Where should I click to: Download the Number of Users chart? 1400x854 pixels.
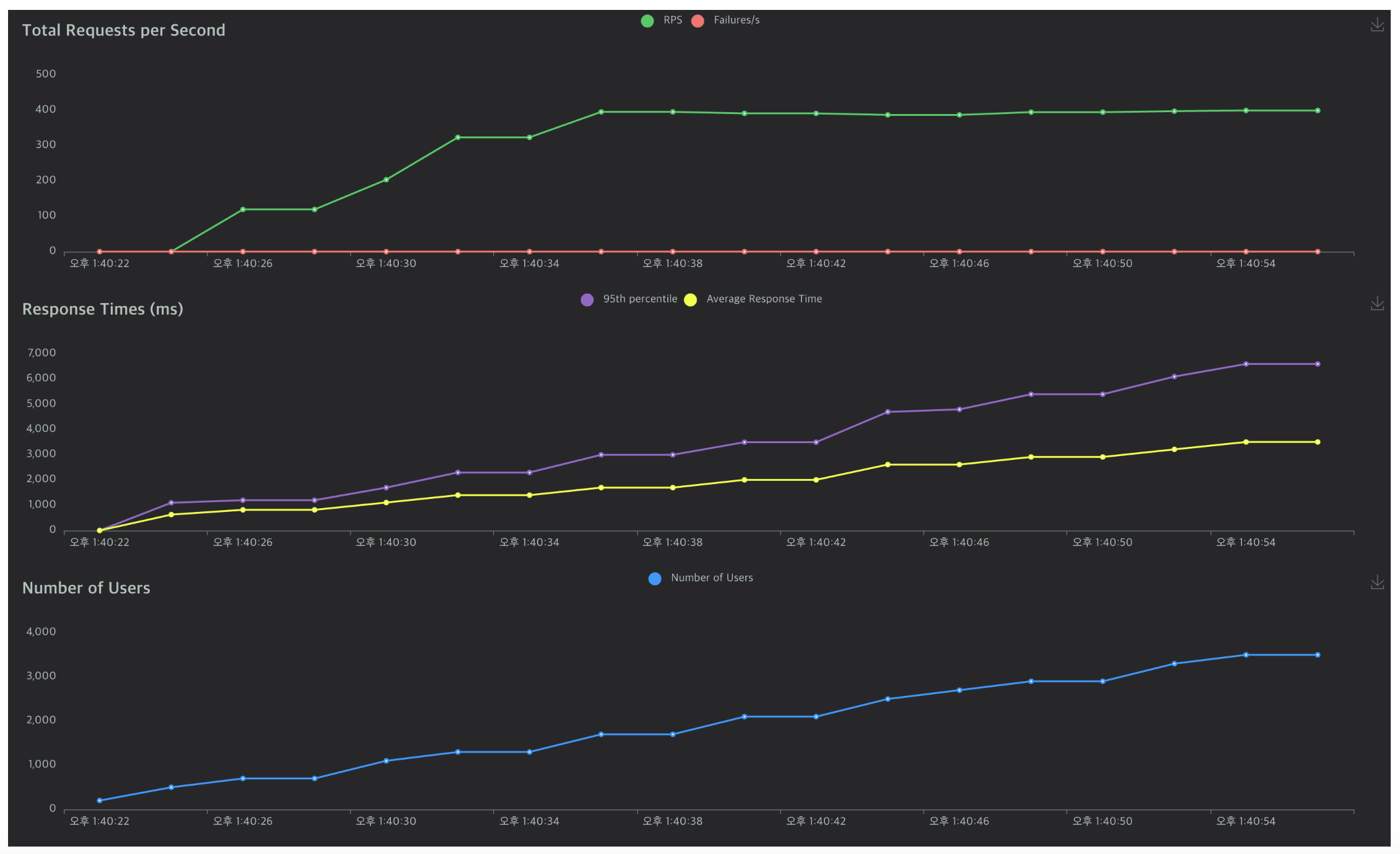(x=1376, y=582)
